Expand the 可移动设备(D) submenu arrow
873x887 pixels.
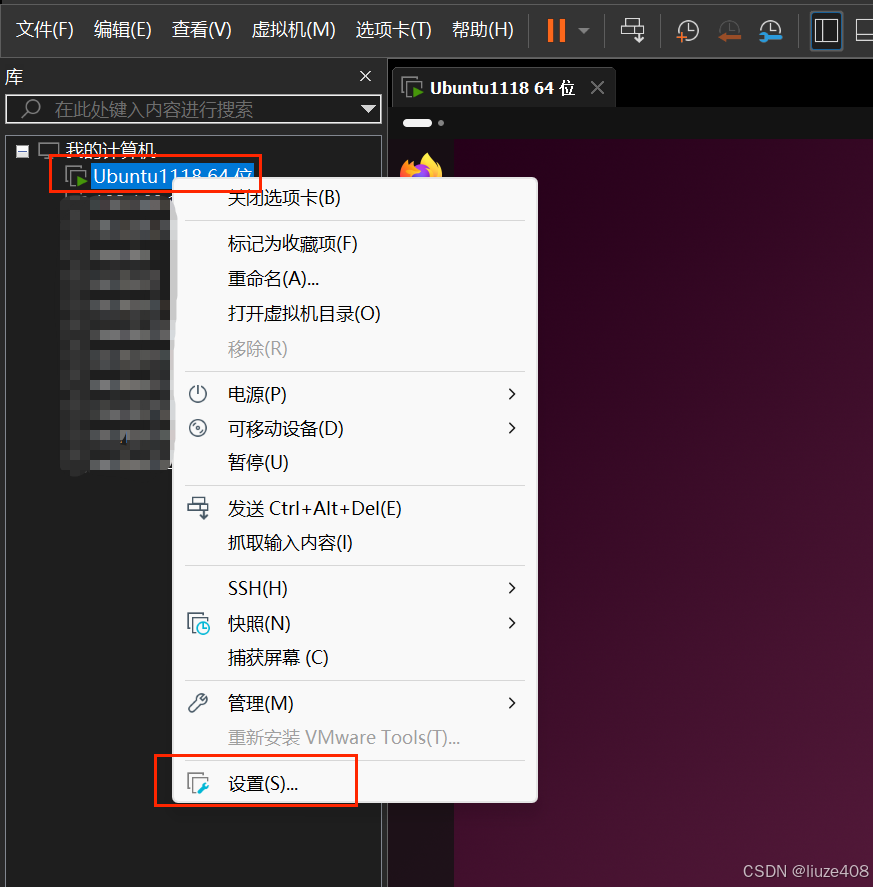[x=511, y=428]
